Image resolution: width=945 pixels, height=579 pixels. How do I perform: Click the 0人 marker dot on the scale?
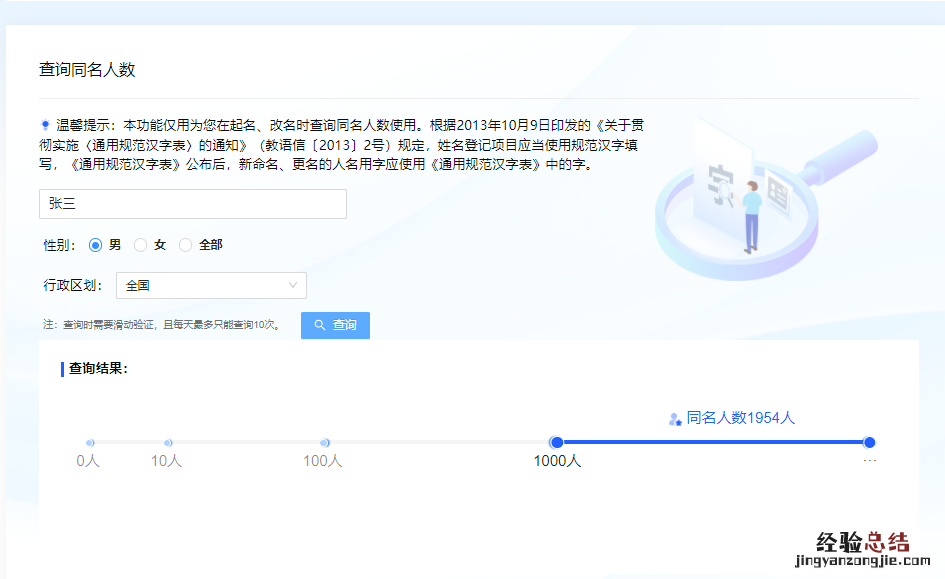90,442
